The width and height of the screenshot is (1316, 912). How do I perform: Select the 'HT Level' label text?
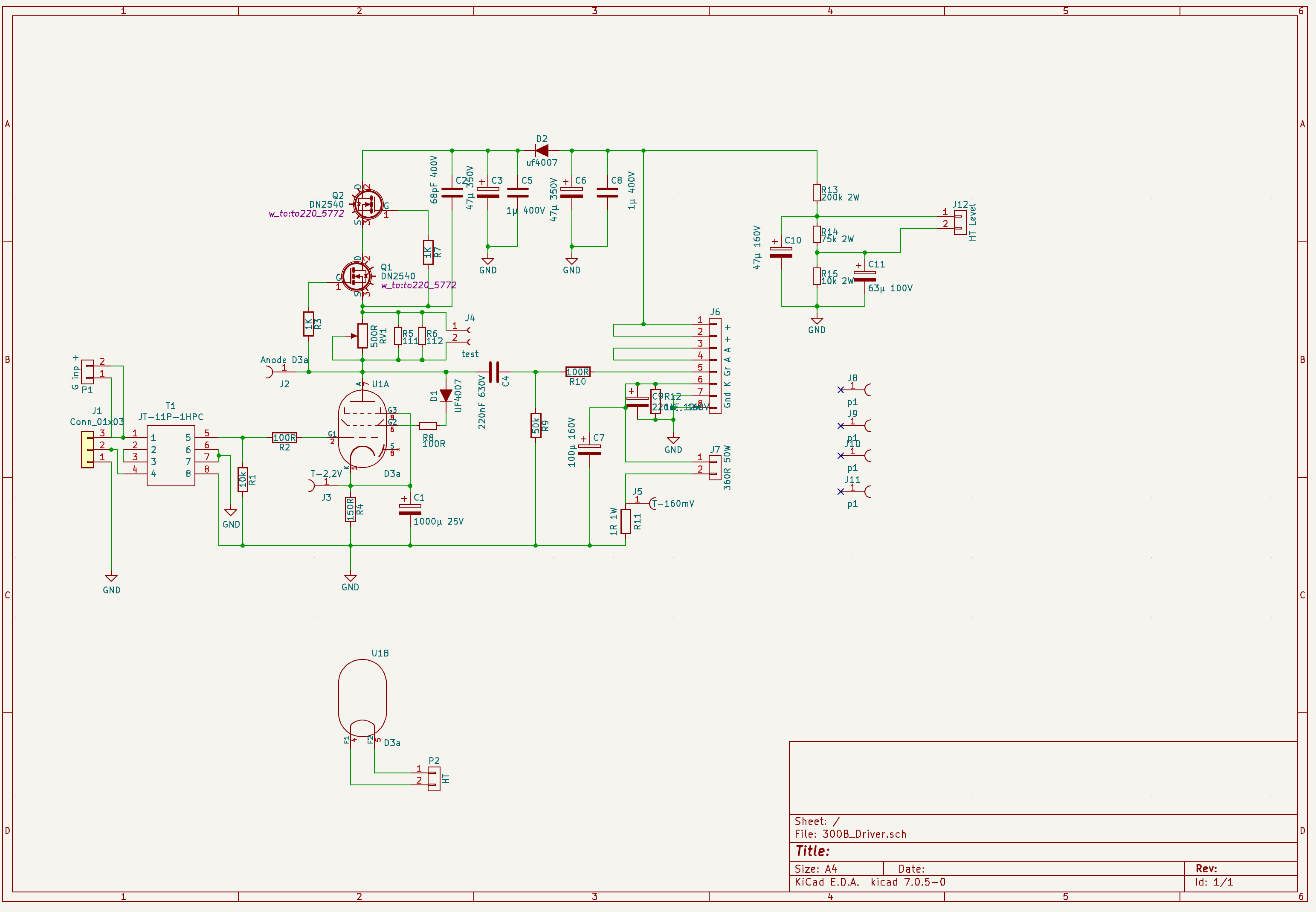973,222
